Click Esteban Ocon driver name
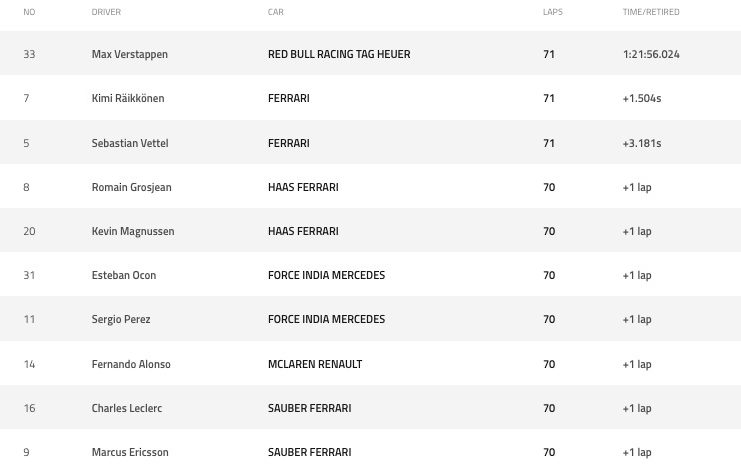The width and height of the screenshot is (741, 472). [123, 275]
